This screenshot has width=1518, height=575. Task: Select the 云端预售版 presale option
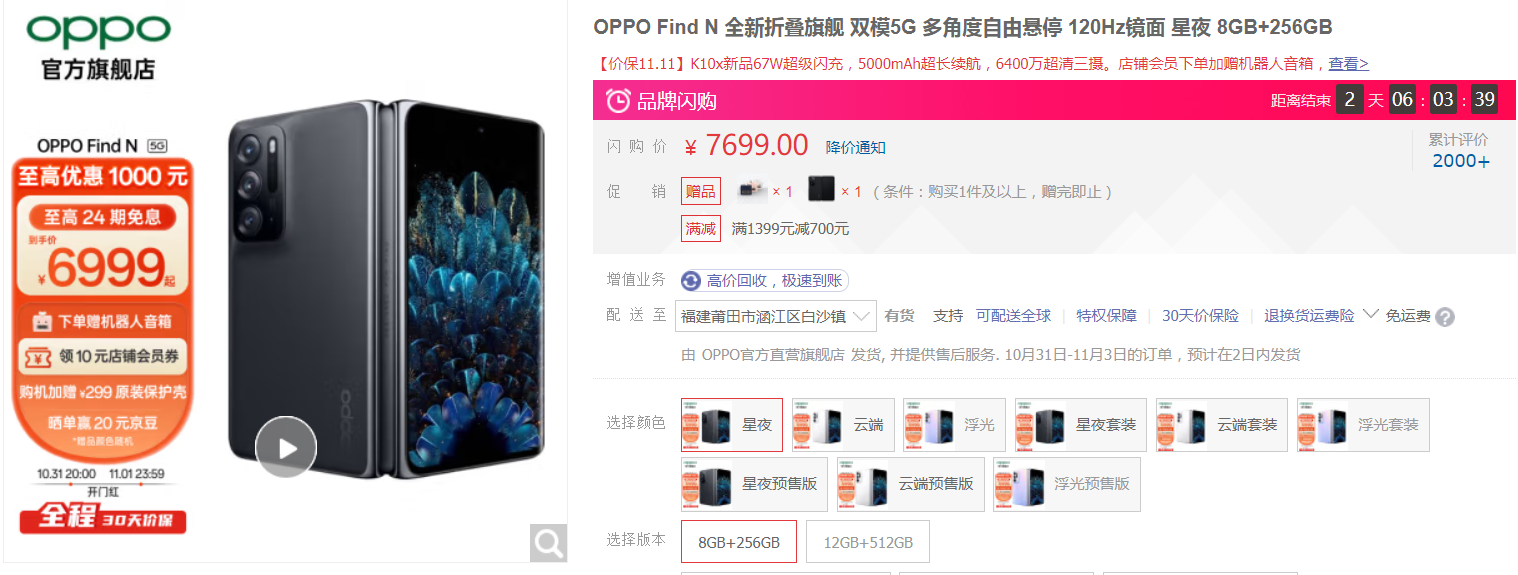click(x=911, y=484)
